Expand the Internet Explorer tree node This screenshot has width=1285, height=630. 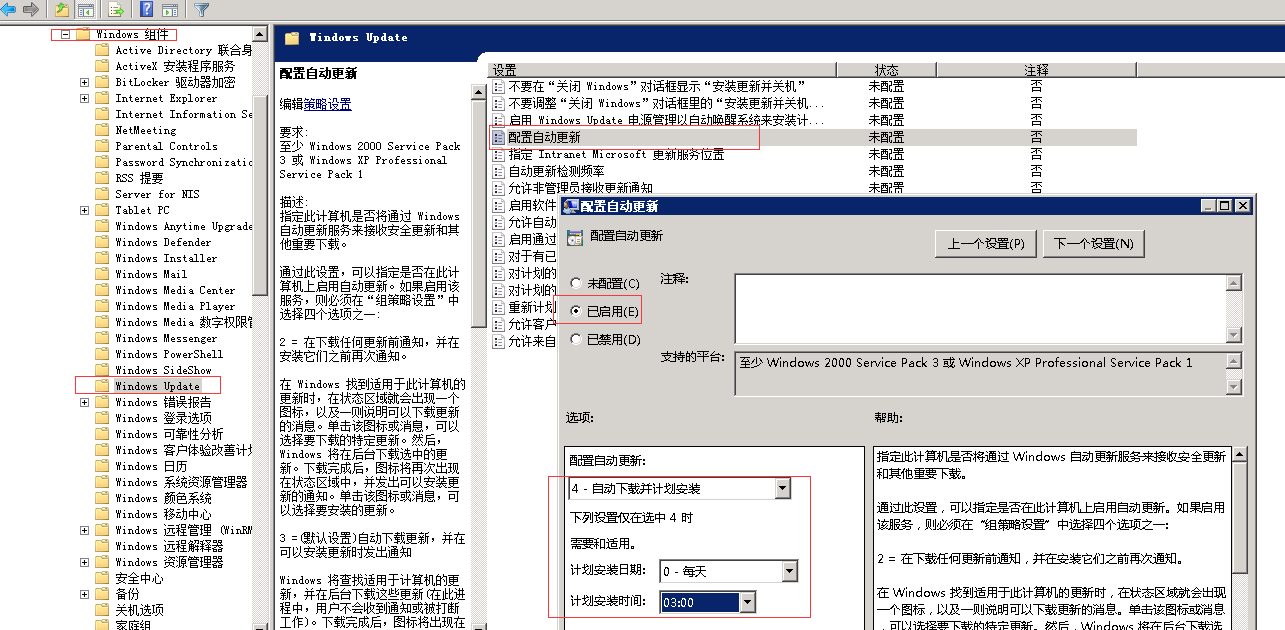coord(85,98)
